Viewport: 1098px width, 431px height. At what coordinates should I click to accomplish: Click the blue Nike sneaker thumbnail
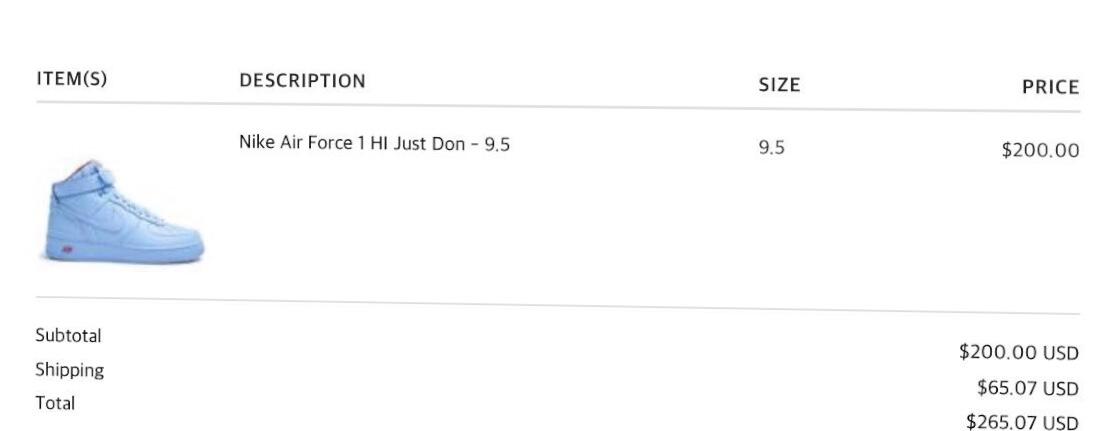pos(124,212)
